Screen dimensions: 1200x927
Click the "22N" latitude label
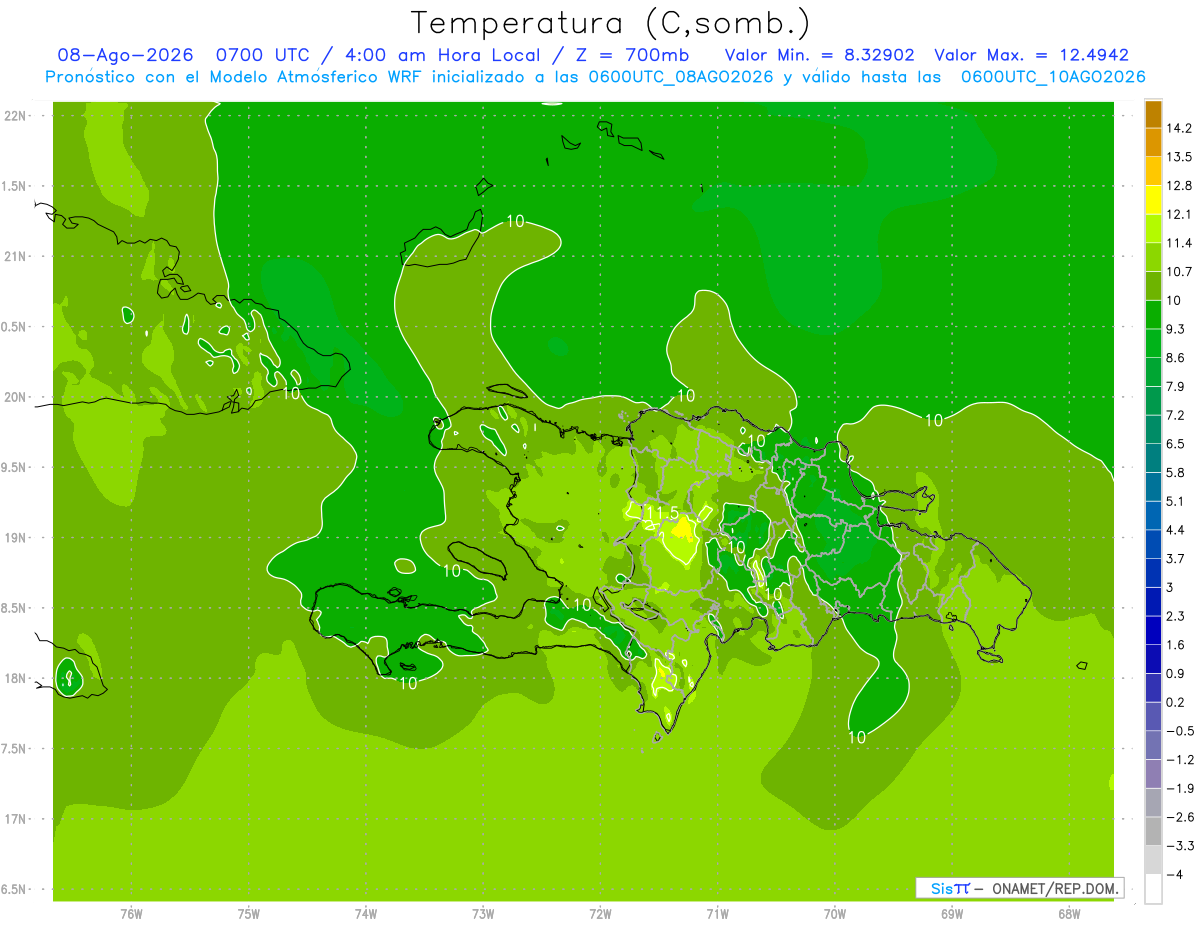coord(16,116)
